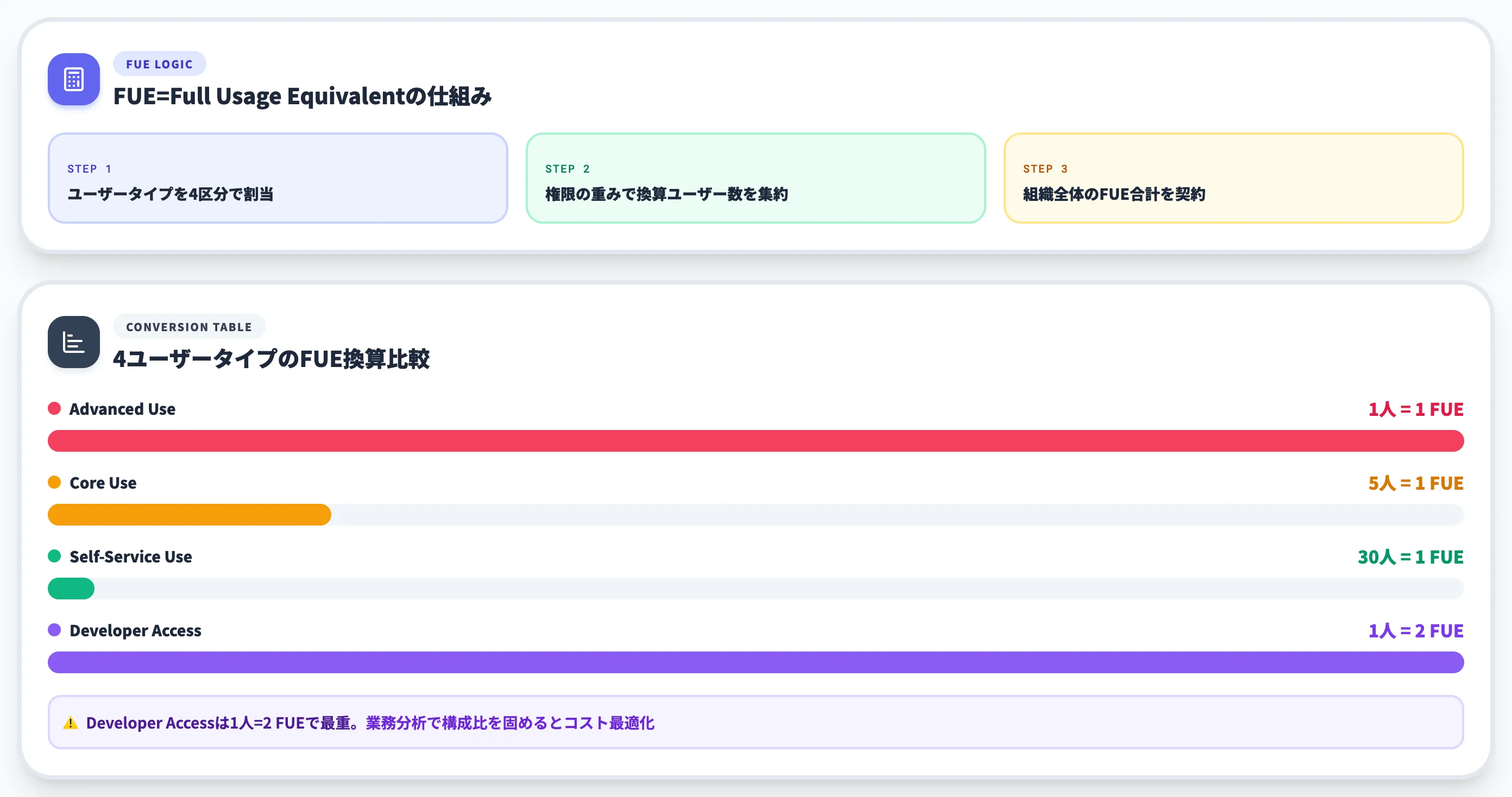
Task: Open the STEP 2 weighted aggregation card
Action: click(x=755, y=178)
